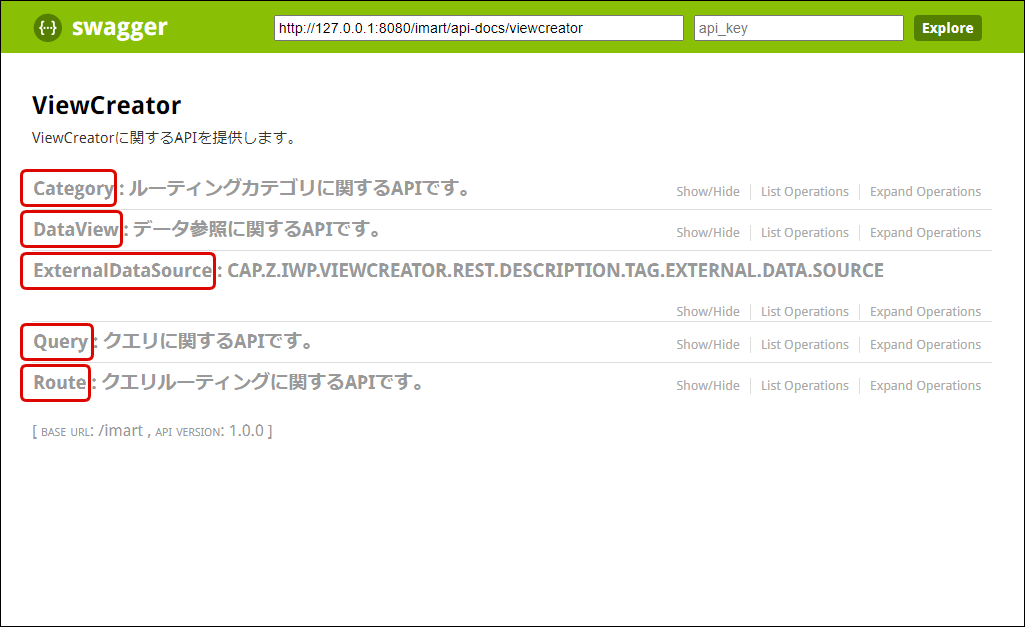
Task: Click the Explore button
Action: pos(947,28)
